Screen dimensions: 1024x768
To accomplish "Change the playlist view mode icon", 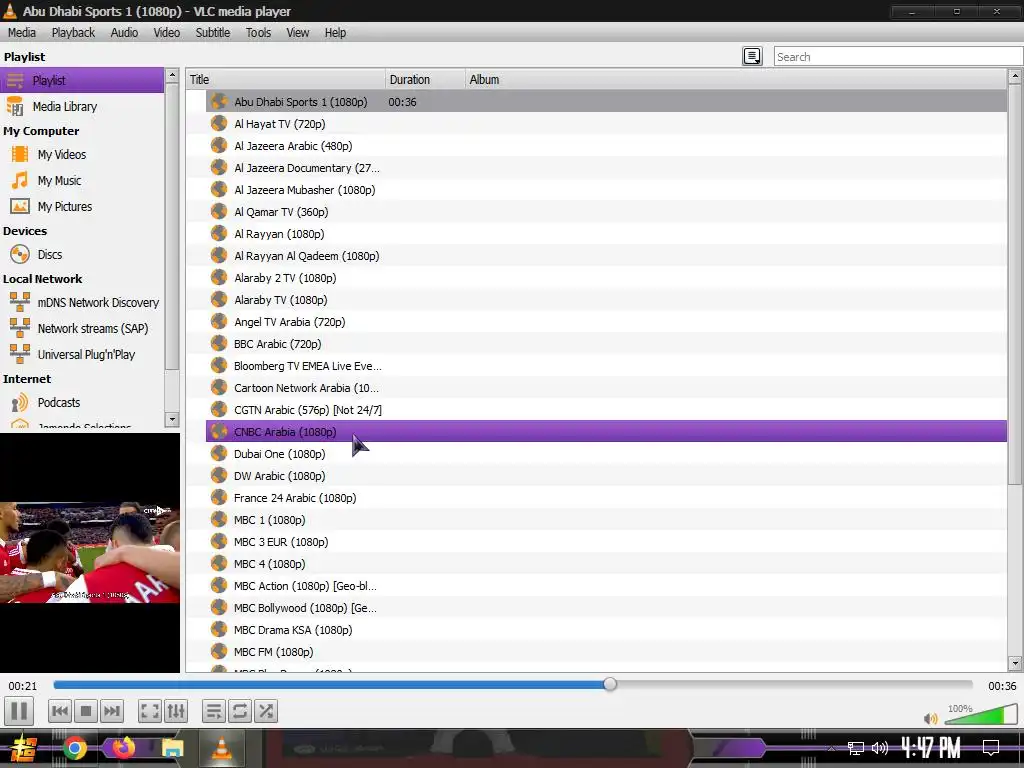I will click(x=752, y=57).
